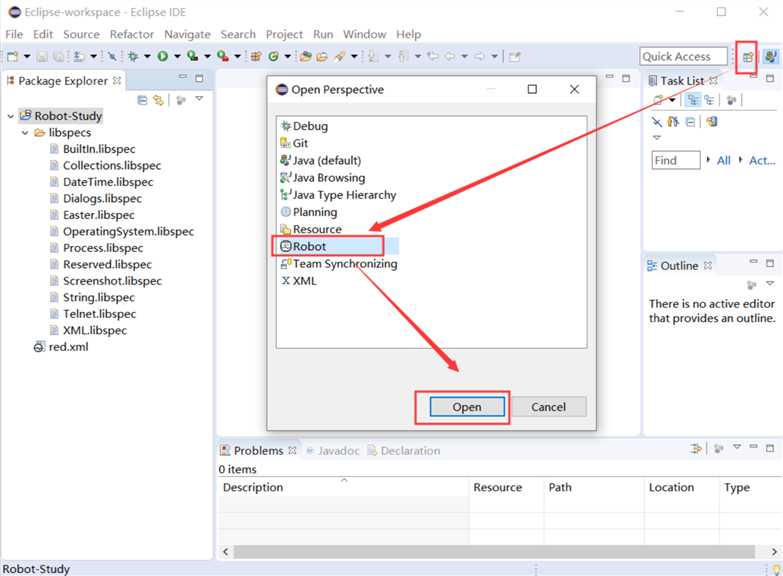
Task: Click the Location column header
Action: (681, 488)
